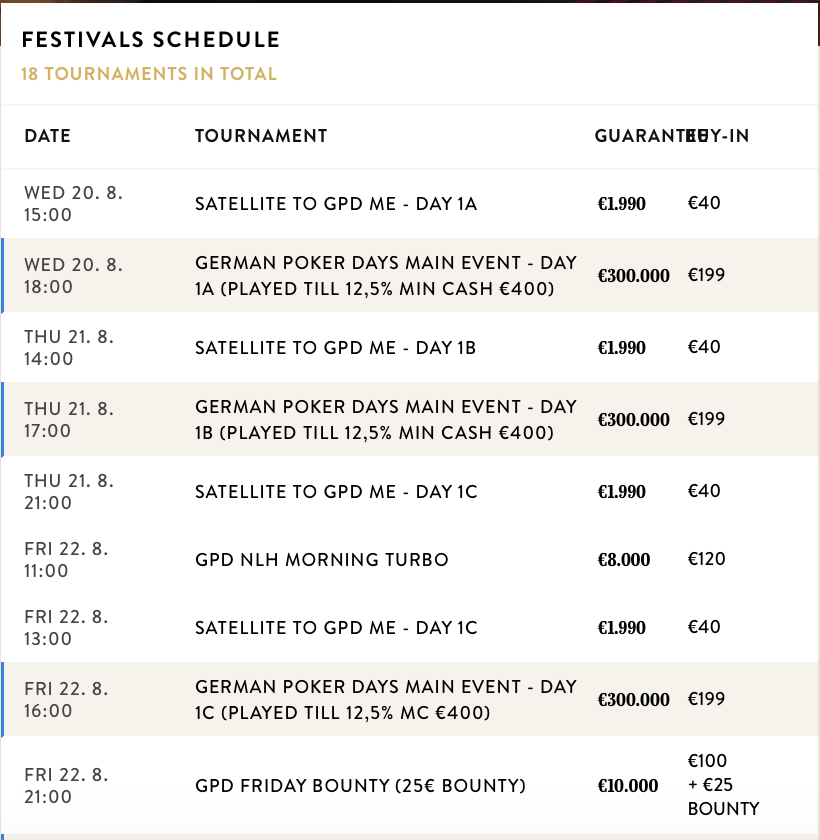820x840 pixels.
Task: Select GPD Friday Bounty tournament
Action: [x=360, y=786]
